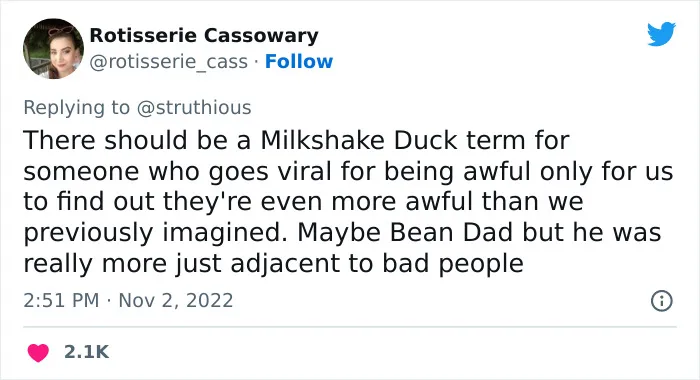Like the tweet with the pink heart
The image size is (700, 380).
tap(38, 352)
